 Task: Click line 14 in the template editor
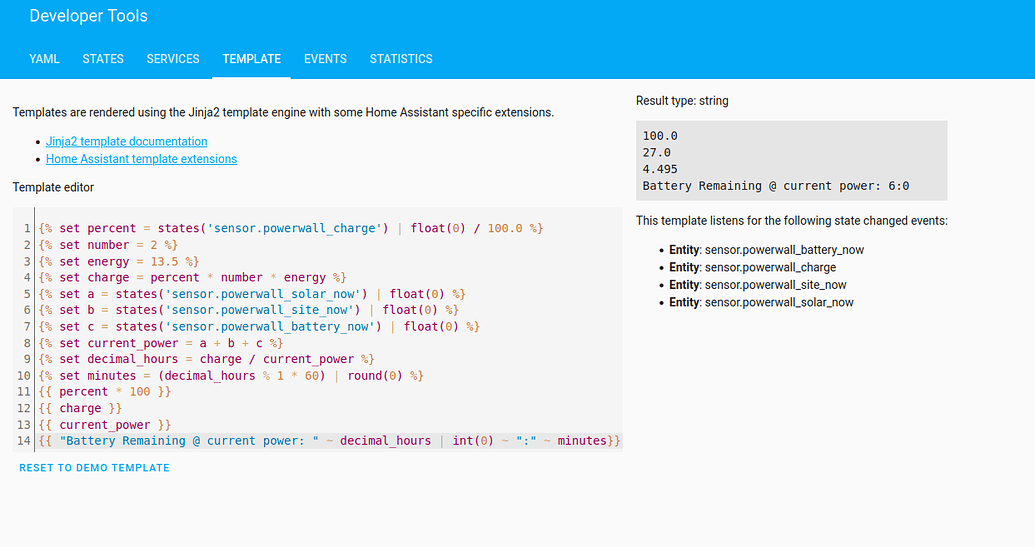pyautogui.click(x=330, y=441)
